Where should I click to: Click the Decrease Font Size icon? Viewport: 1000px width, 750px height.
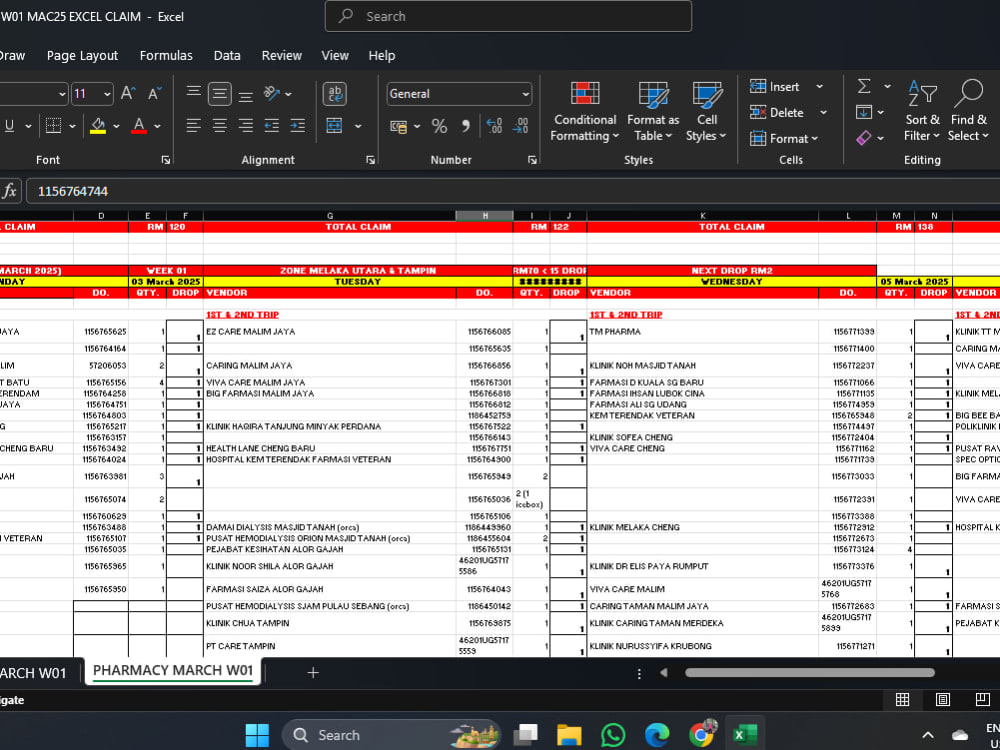pyautogui.click(x=155, y=94)
